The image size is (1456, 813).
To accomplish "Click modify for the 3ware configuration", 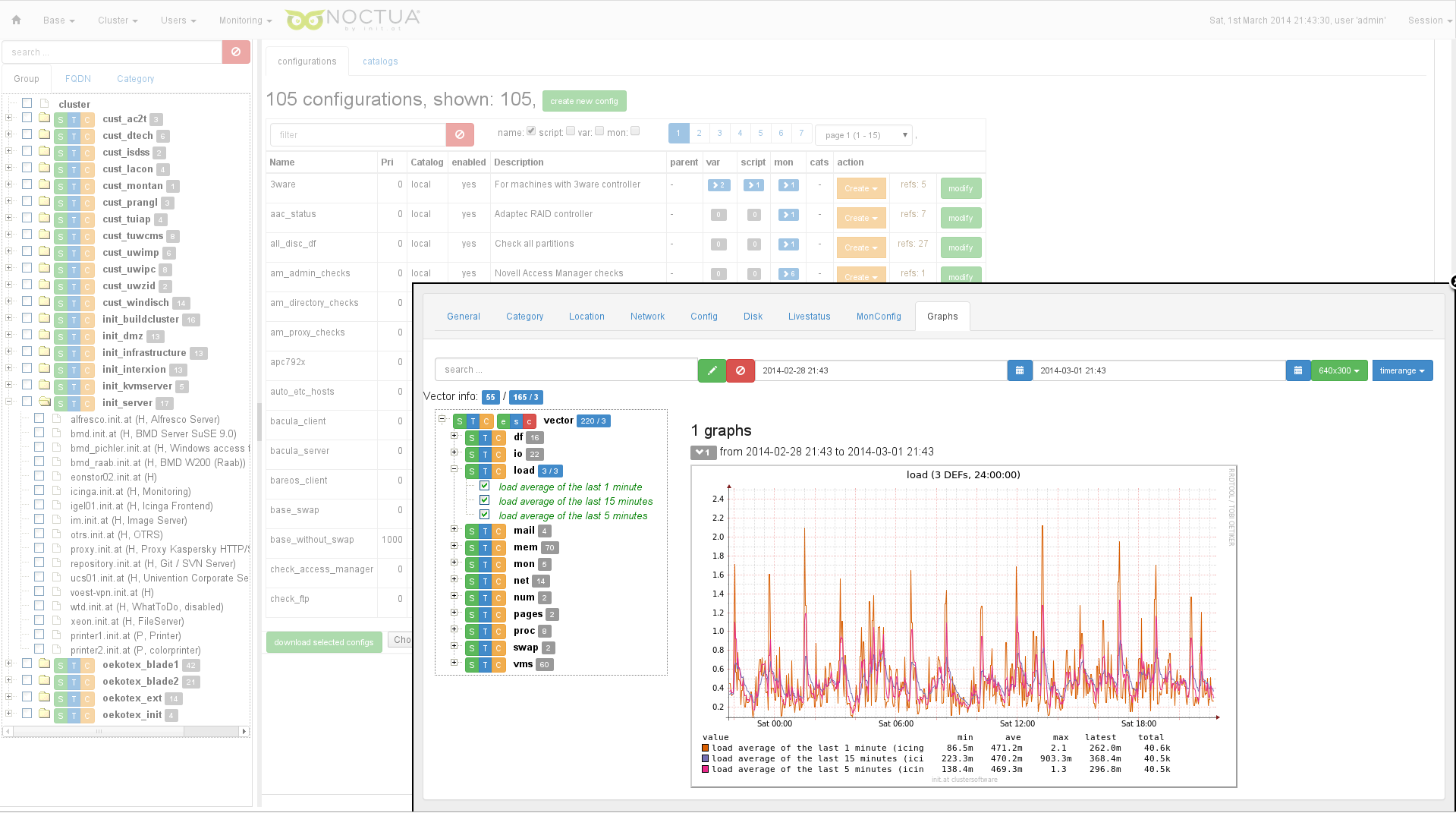I will (960, 188).
